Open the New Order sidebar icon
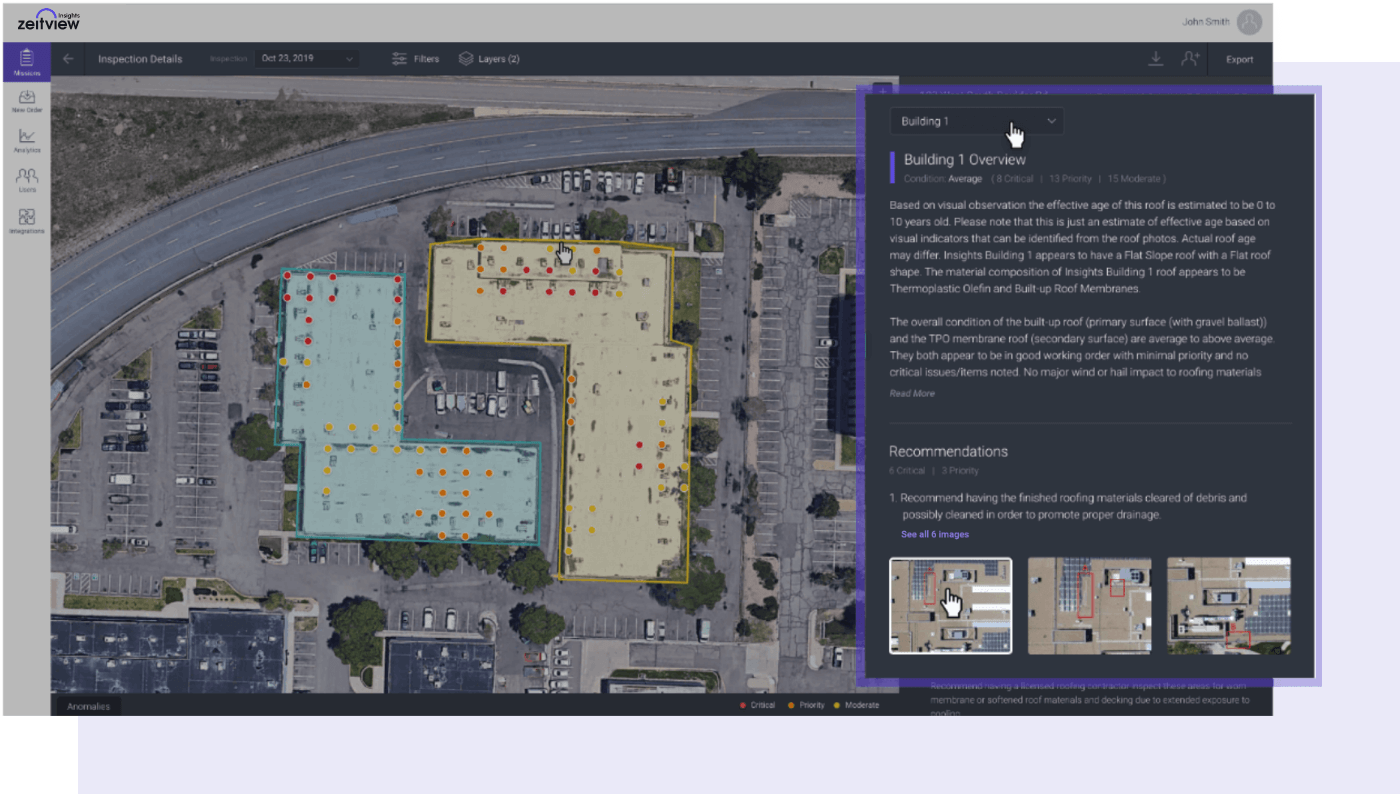This screenshot has height=794, width=1400. (x=27, y=102)
